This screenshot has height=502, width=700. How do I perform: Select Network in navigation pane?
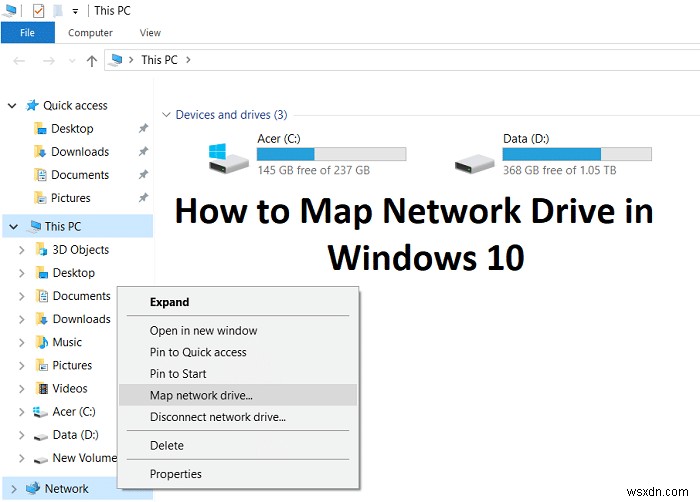(67, 489)
